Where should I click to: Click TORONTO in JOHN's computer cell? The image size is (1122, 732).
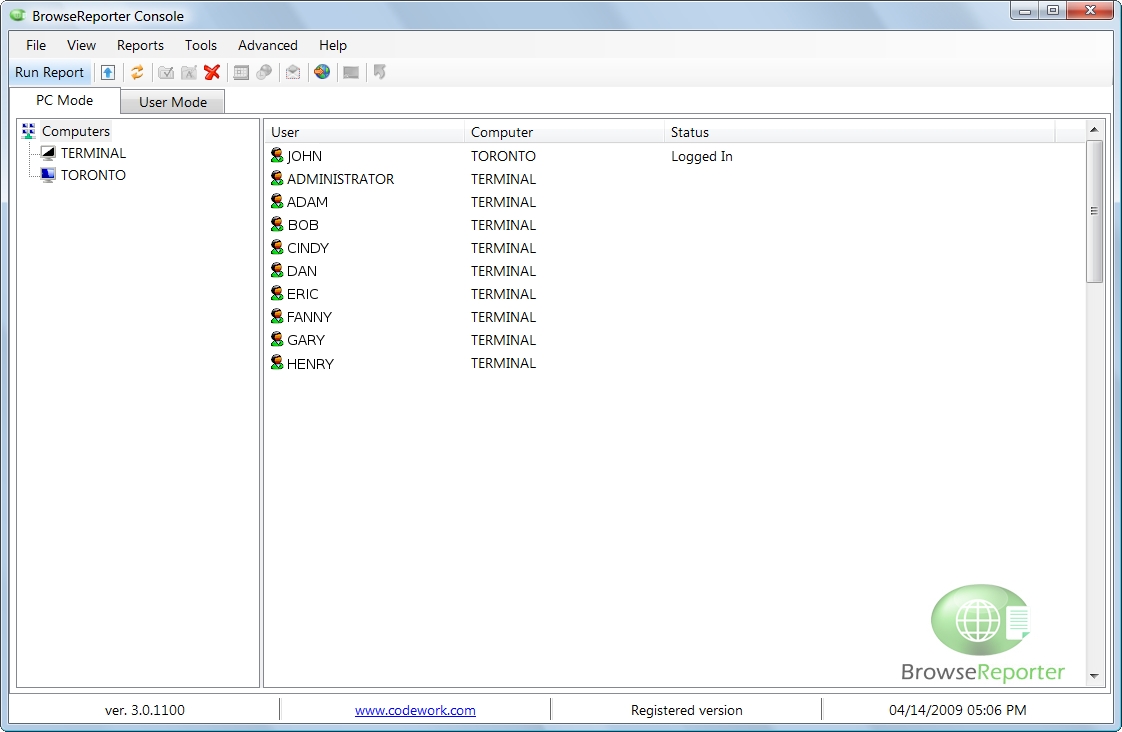pyautogui.click(x=503, y=156)
